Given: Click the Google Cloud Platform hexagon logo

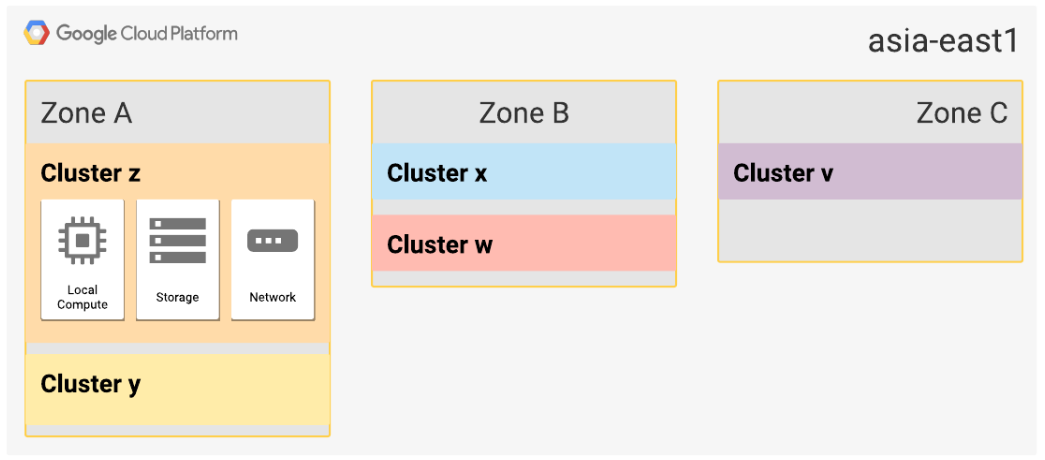Looking at the screenshot, I should (37, 33).
